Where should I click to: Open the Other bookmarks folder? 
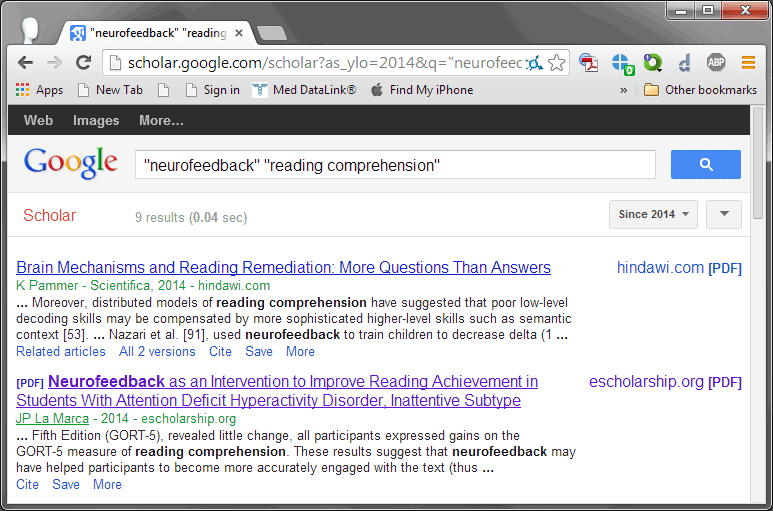coord(700,90)
